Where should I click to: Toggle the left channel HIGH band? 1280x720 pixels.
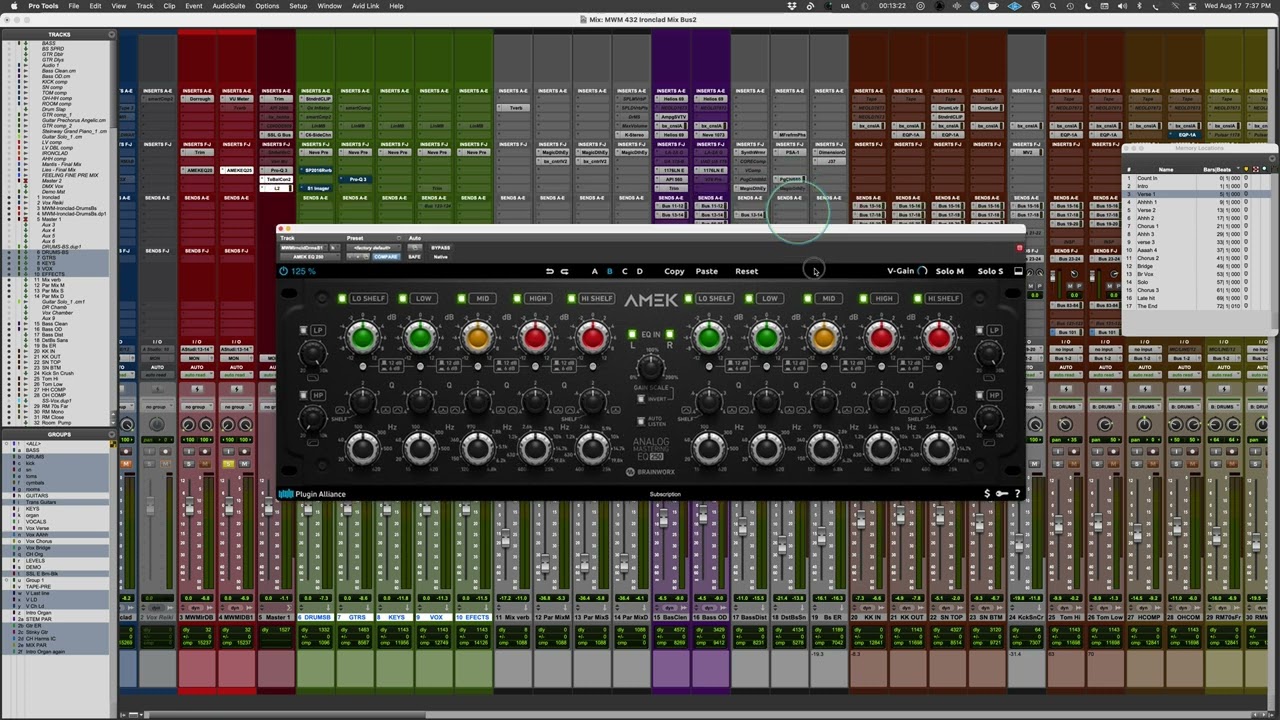click(x=518, y=298)
